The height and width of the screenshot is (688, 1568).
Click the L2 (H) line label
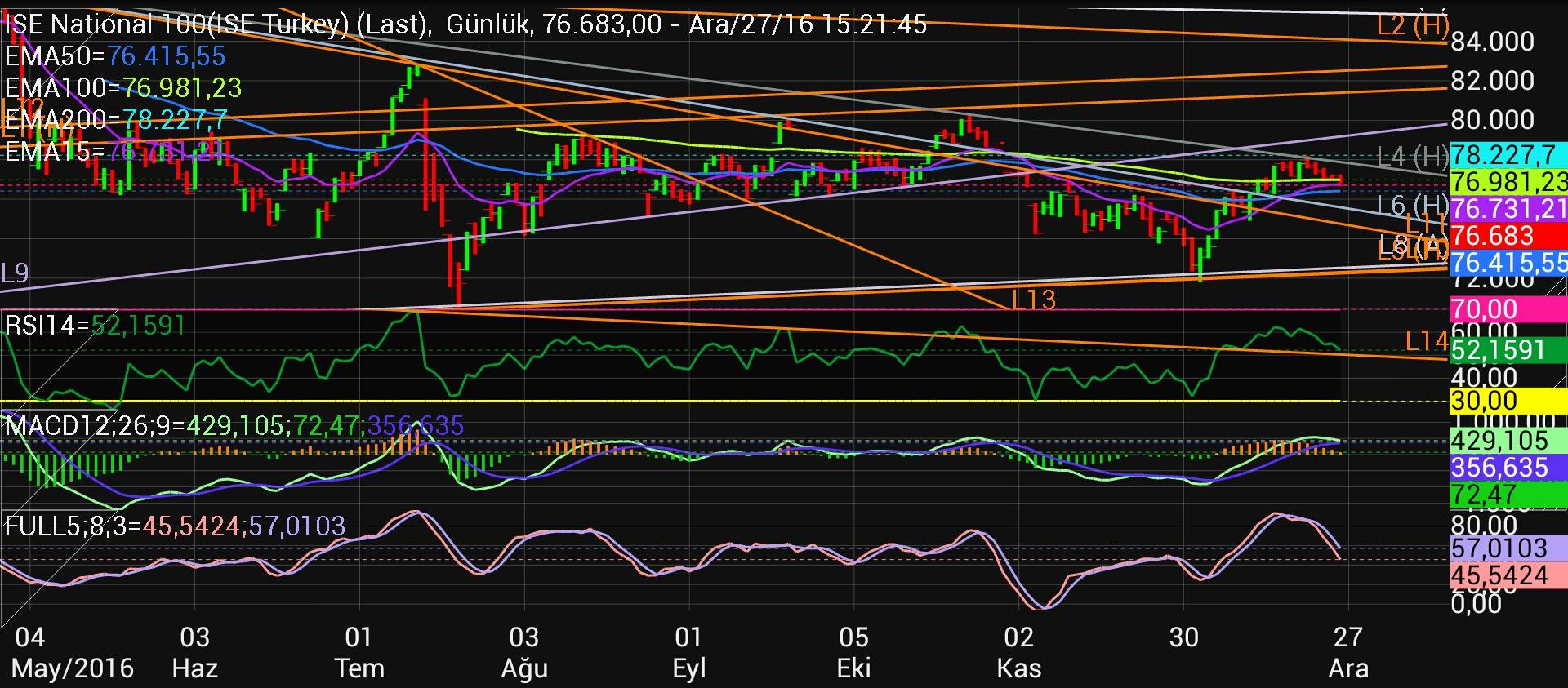[x=1412, y=24]
